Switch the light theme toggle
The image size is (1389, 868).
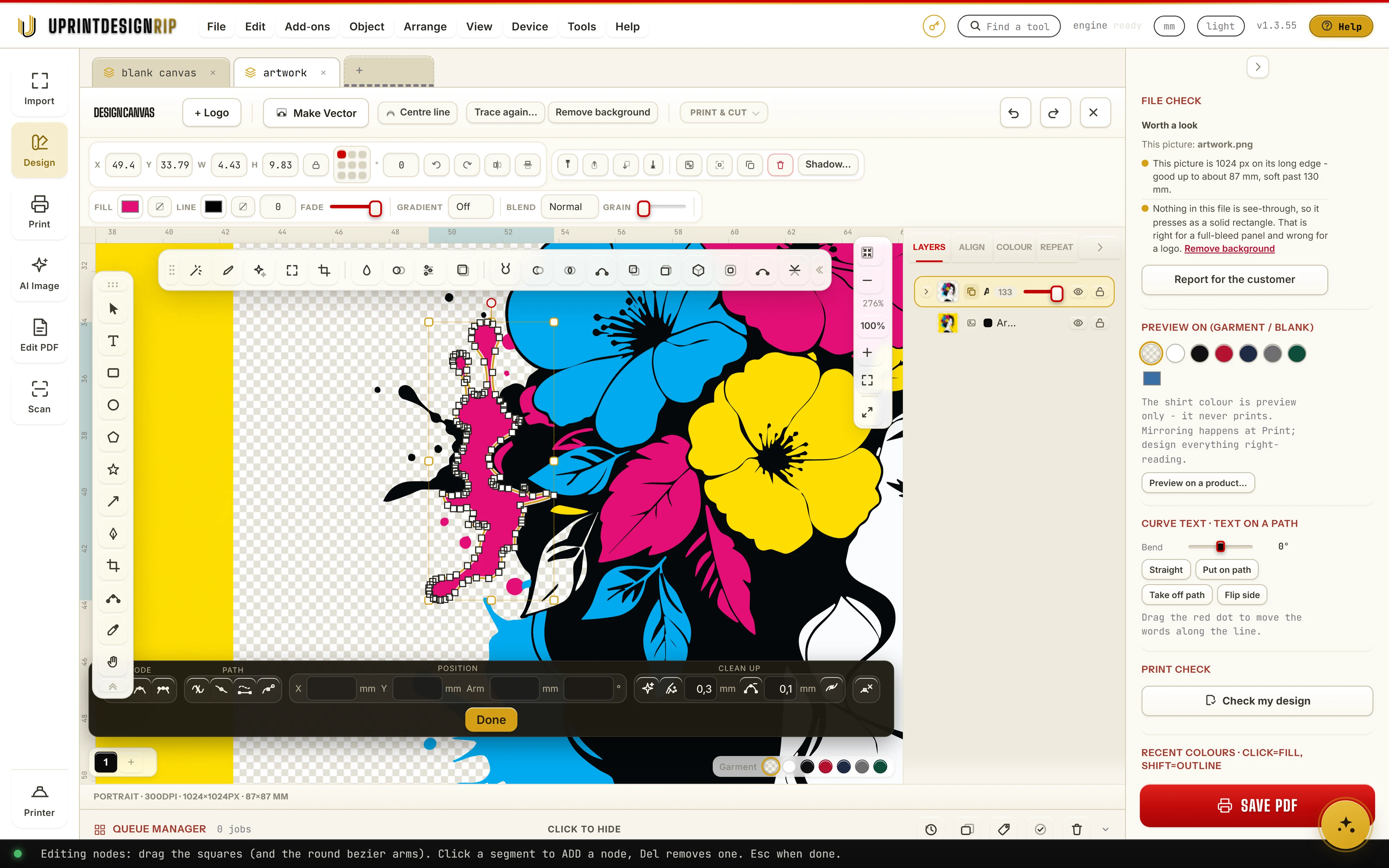pos(1220,26)
